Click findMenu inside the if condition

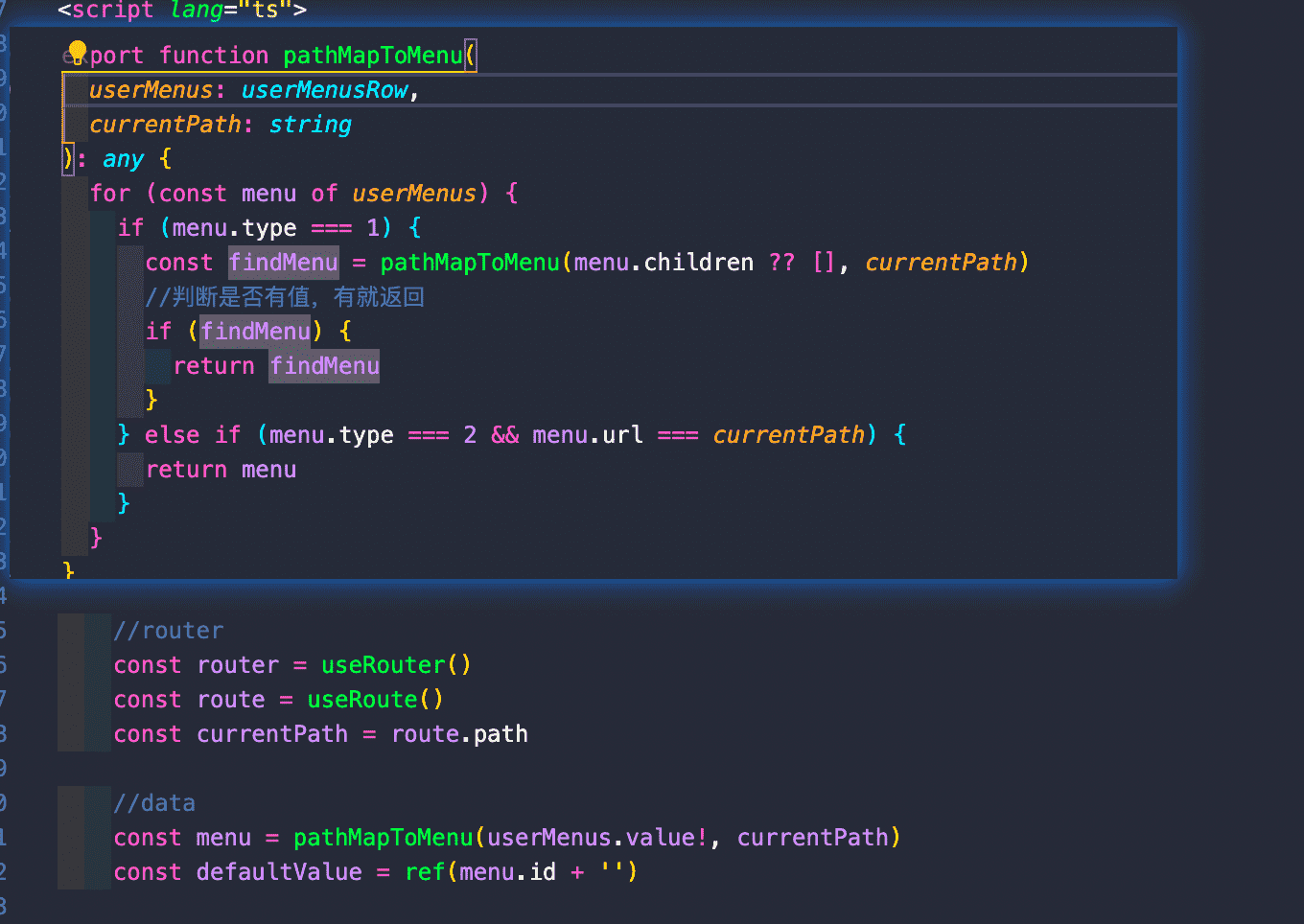[256, 332]
